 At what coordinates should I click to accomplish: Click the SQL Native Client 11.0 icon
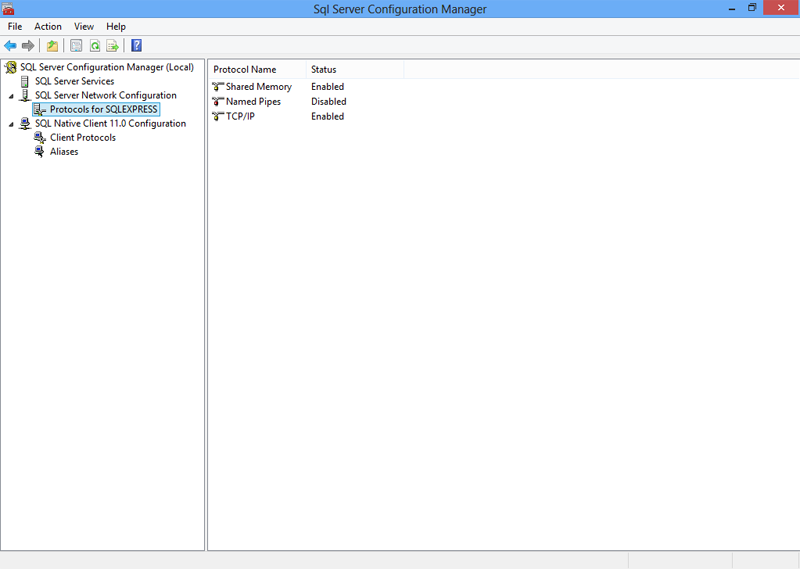[x=24, y=123]
